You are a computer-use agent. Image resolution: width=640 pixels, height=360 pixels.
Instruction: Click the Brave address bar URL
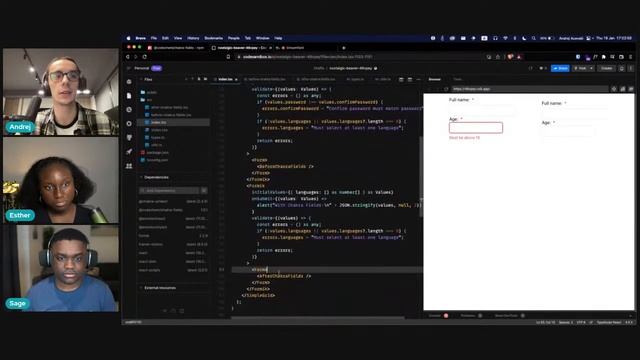tap(307, 57)
